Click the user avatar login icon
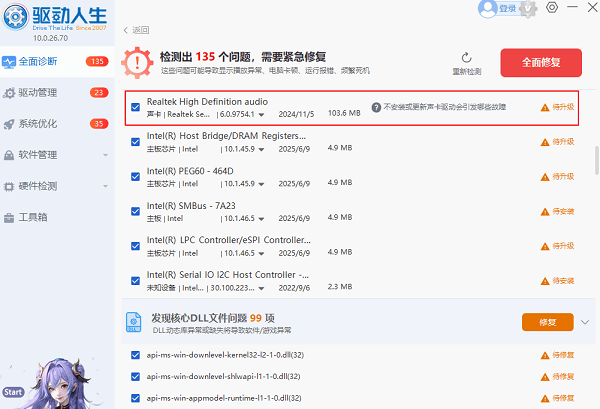Viewport: 600px width, 409px height. coord(487,8)
